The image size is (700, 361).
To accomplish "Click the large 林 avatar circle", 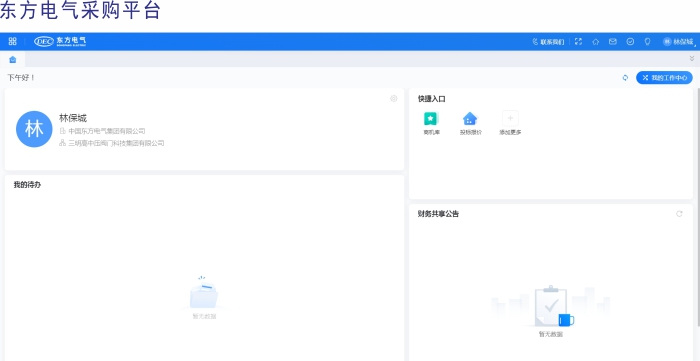I will pos(34,129).
